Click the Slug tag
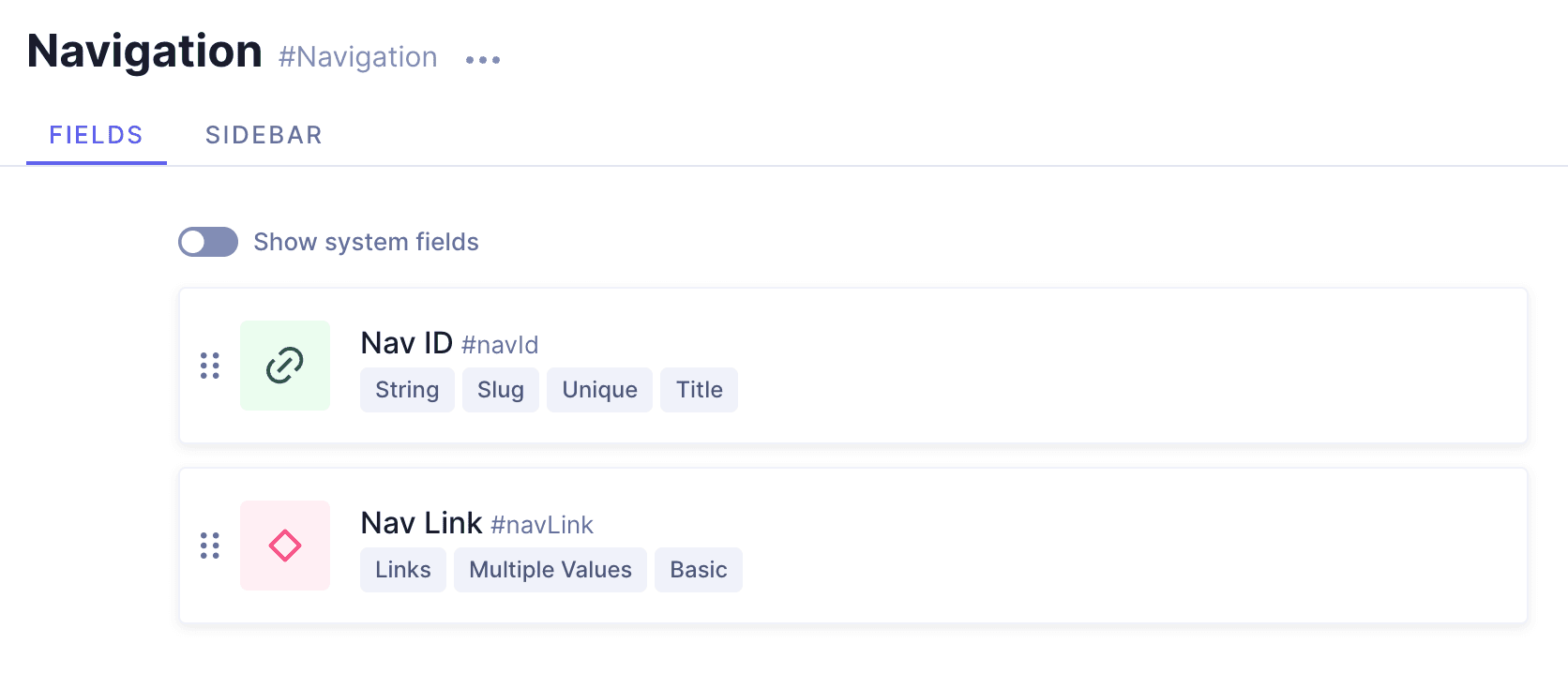The width and height of the screenshot is (1568, 688). coord(501,390)
